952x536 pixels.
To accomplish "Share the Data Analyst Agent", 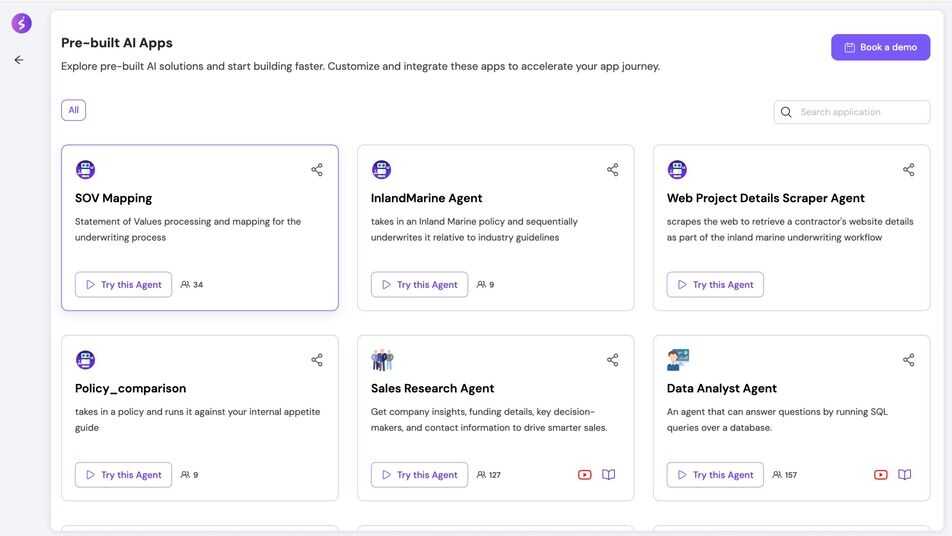I will tap(909, 360).
